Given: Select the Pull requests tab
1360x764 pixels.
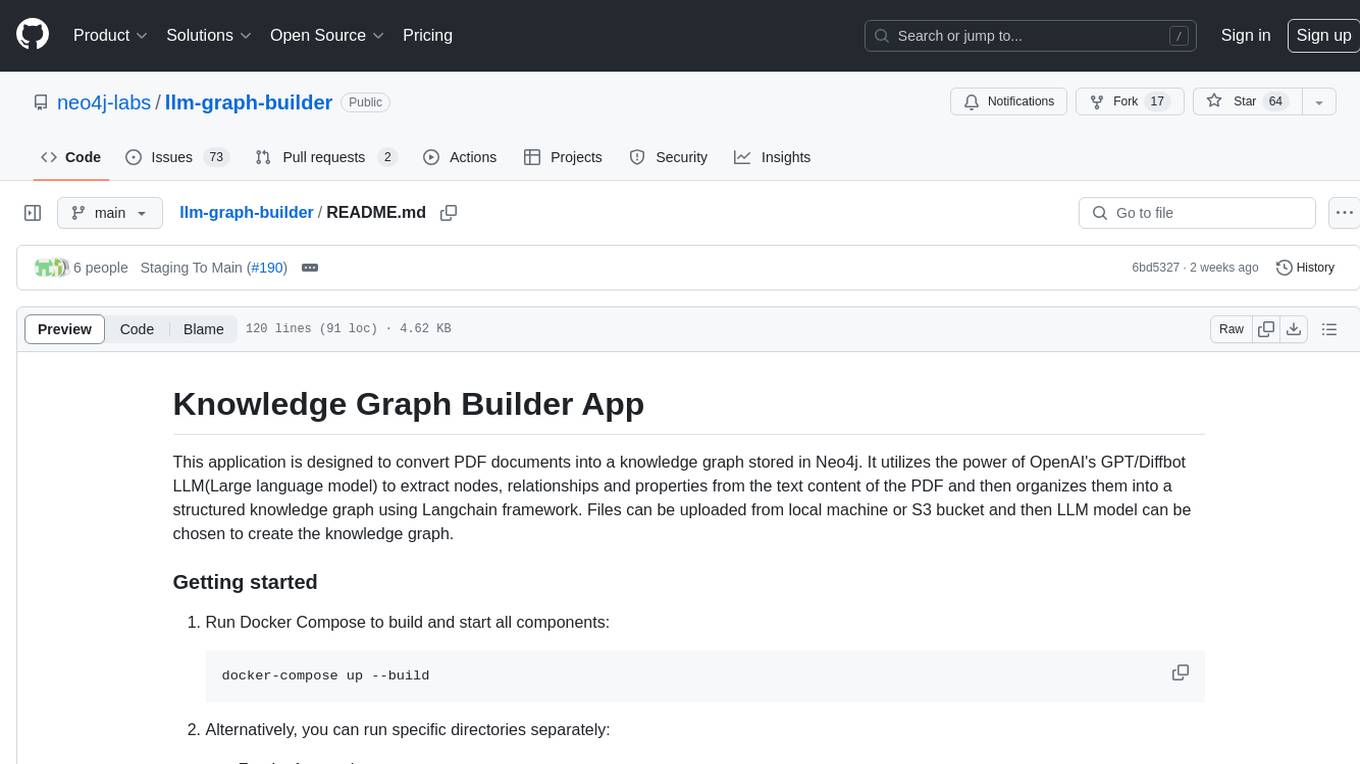Looking at the screenshot, I should (326, 157).
